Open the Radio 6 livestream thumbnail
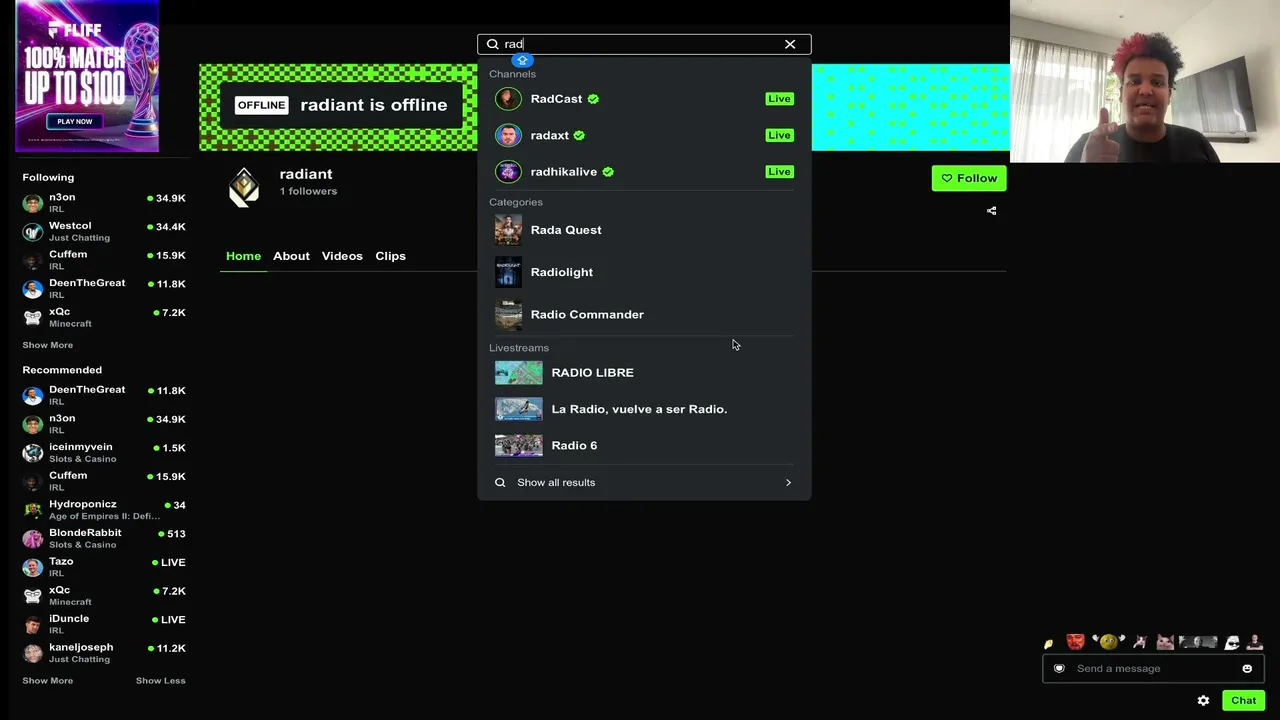The width and height of the screenshot is (1280, 720). click(518, 446)
